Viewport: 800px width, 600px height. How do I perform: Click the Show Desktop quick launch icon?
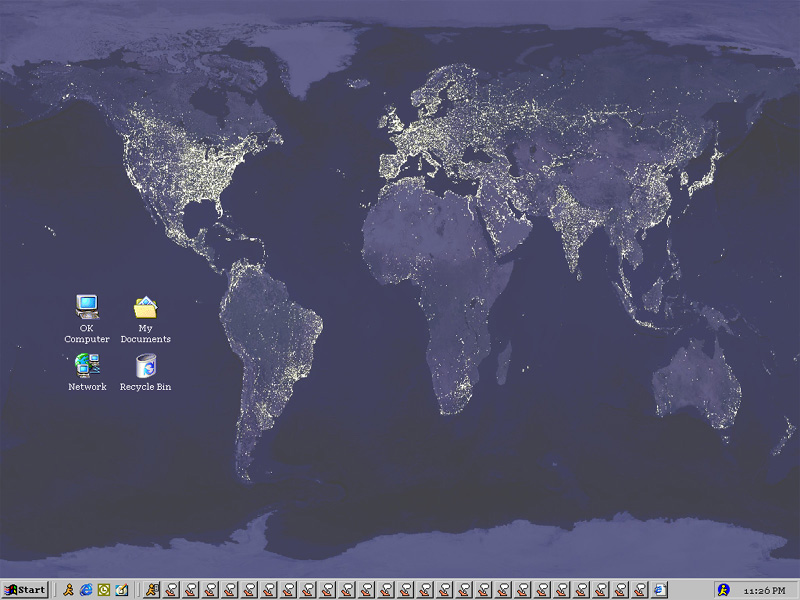point(121,590)
